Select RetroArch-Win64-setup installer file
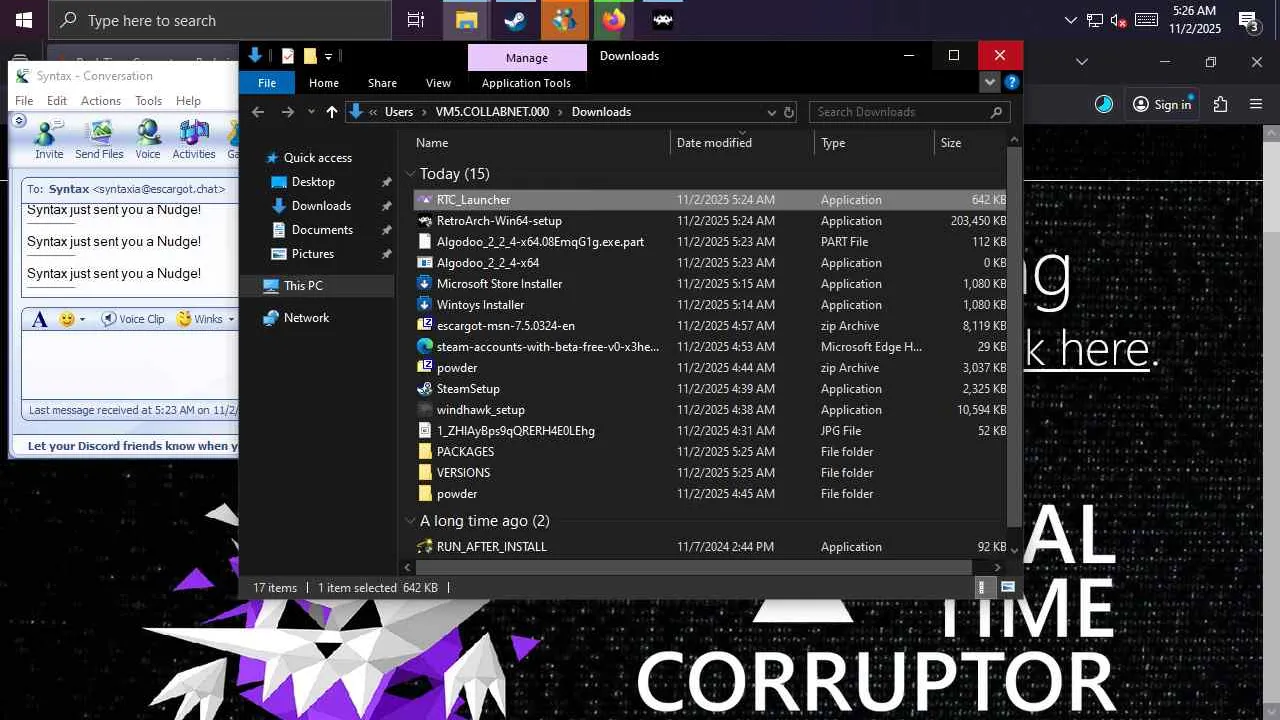This screenshot has width=1280, height=720. click(x=711, y=221)
